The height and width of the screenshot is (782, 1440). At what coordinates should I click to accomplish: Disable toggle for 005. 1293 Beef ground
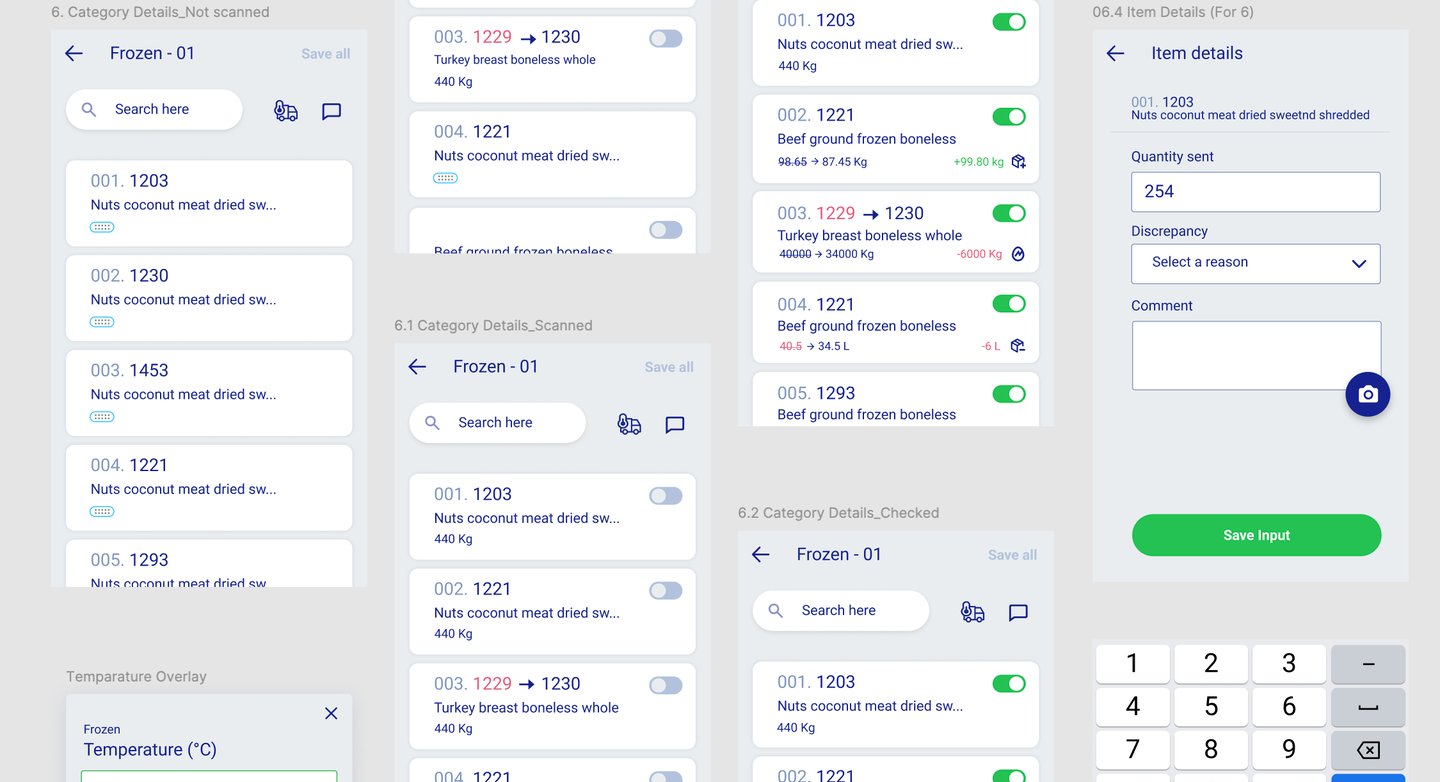tap(1008, 394)
